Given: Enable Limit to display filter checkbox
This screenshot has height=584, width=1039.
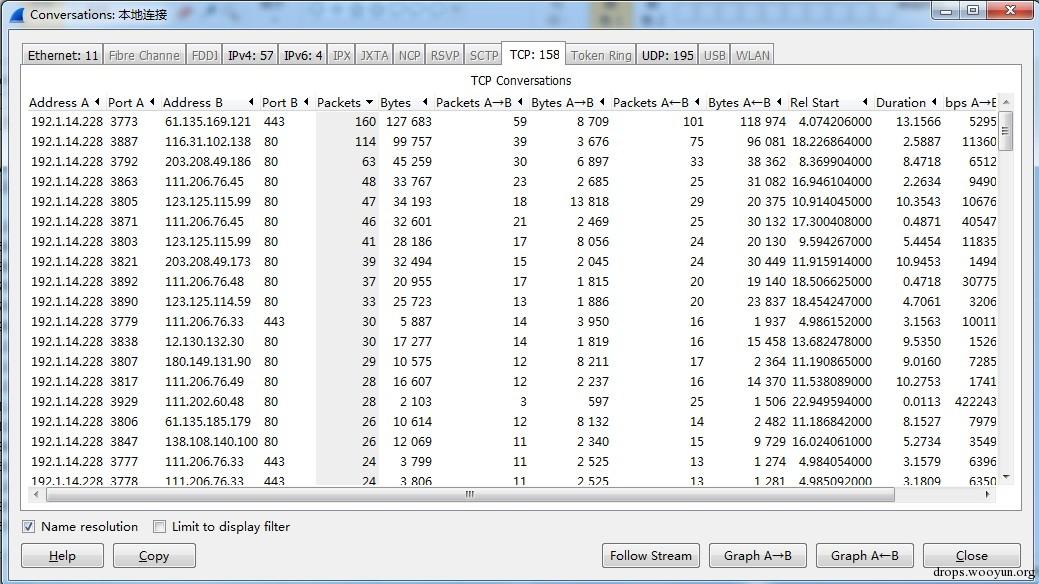Looking at the screenshot, I should click(x=159, y=527).
